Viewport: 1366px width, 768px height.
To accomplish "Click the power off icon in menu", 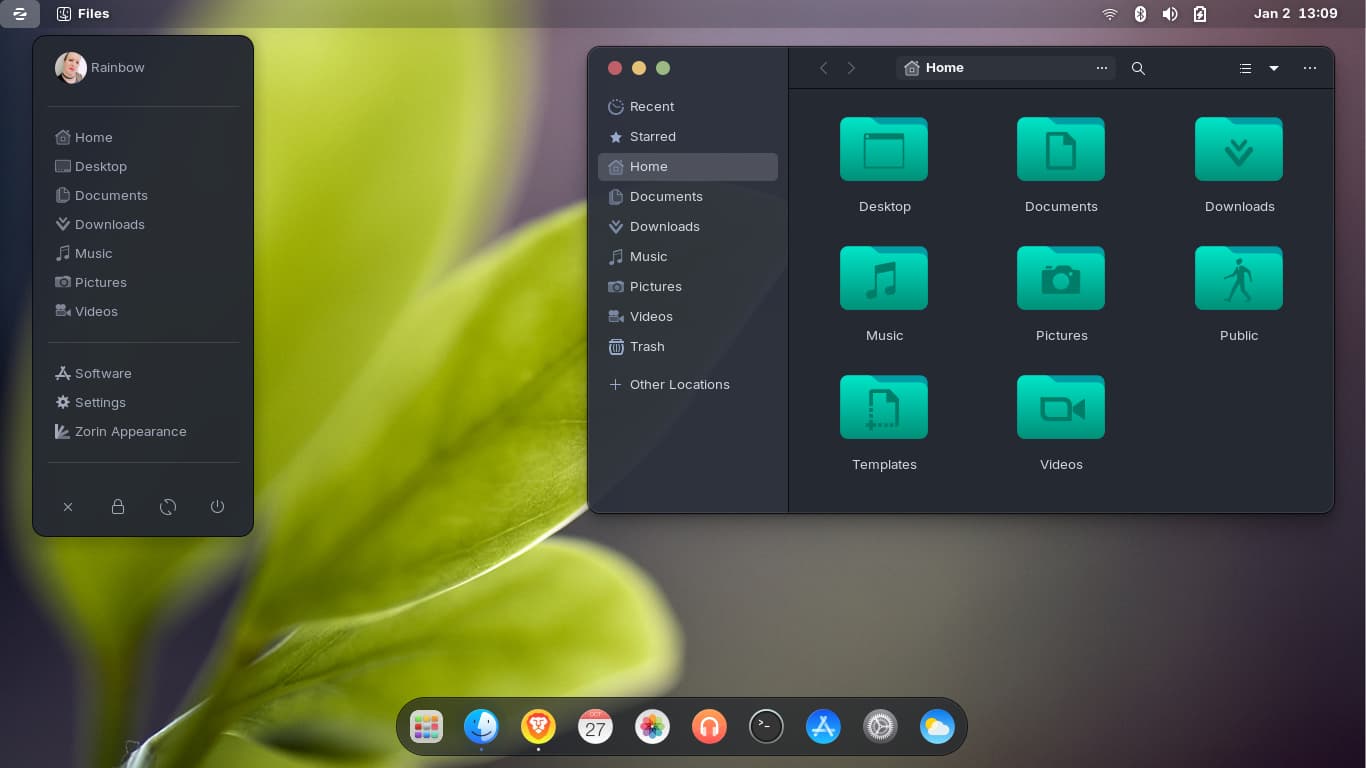I will coord(217,507).
